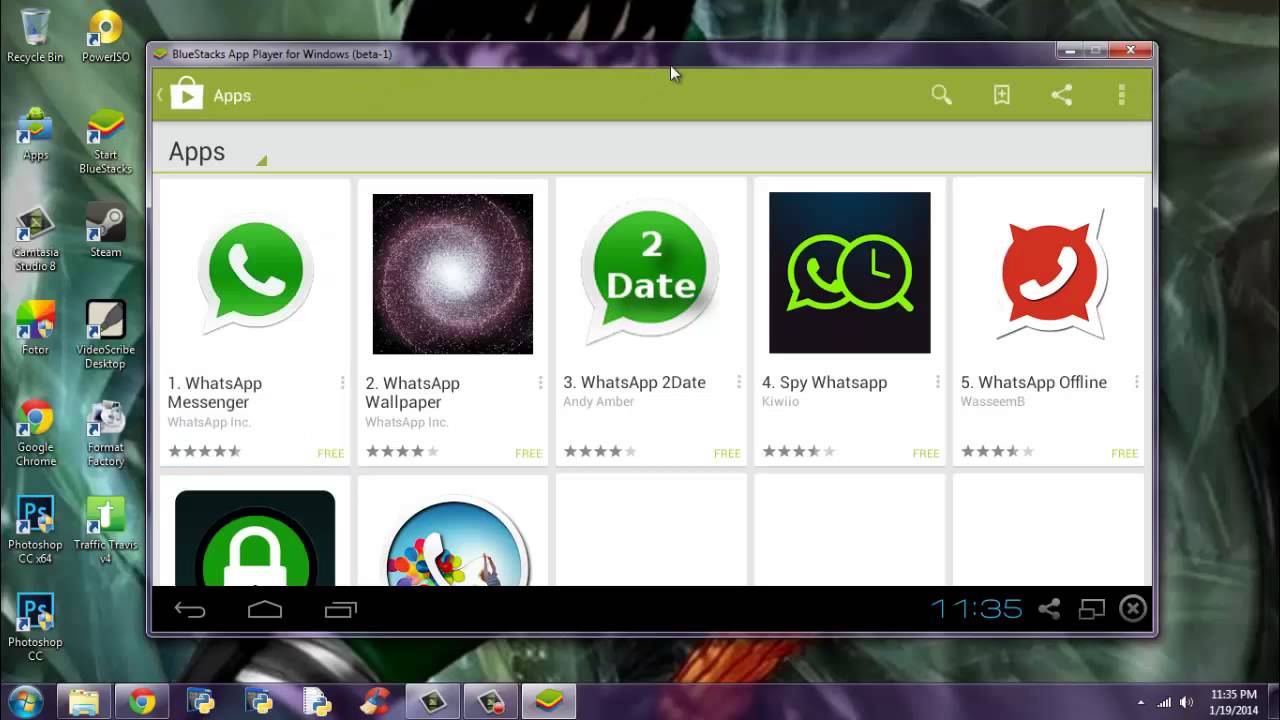The height and width of the screenshot is (720, 1280).
Task: Open options menu for Spy Whatsapp card
Action: 937,382
